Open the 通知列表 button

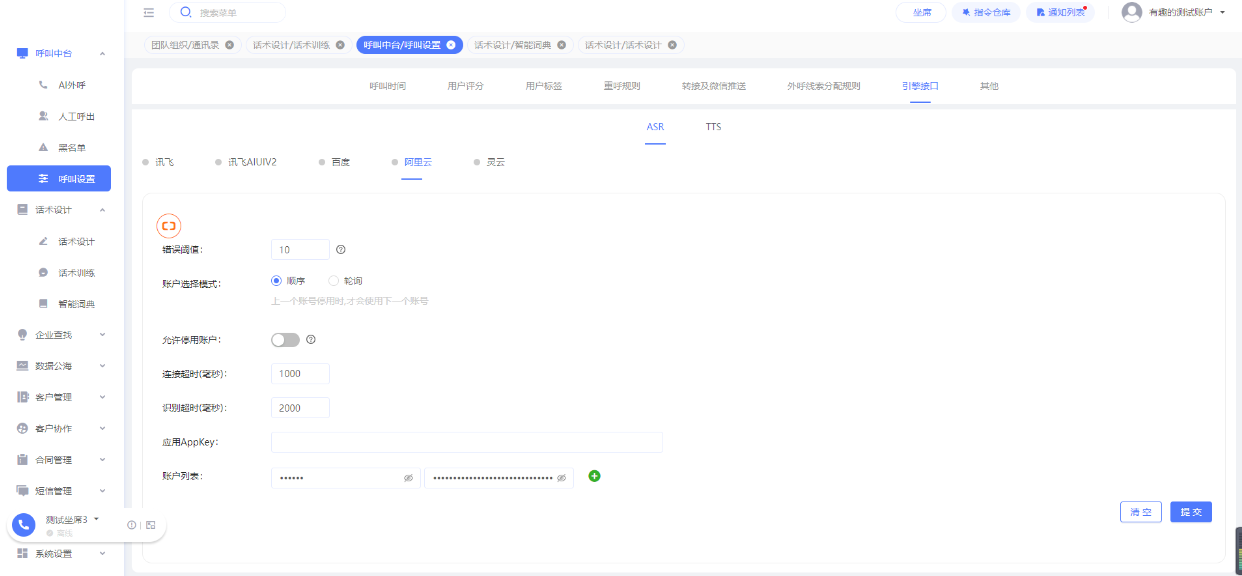(x=1060, y=12)
